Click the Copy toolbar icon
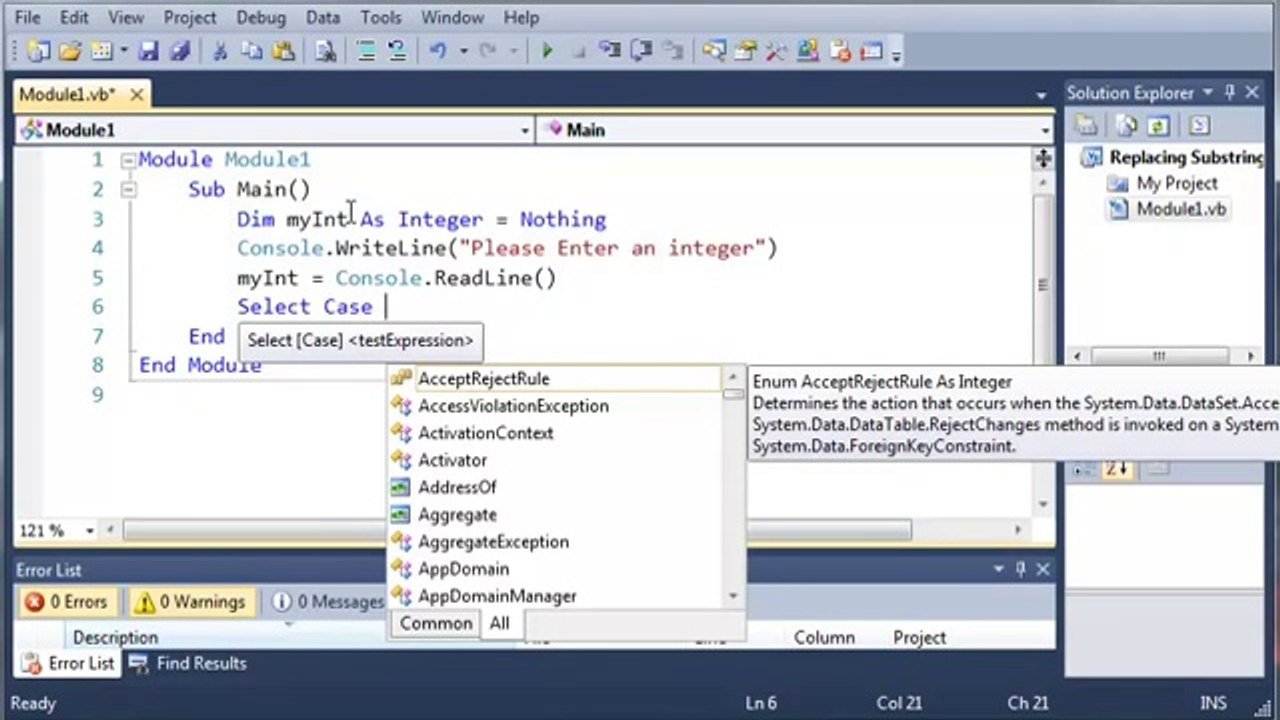Screen dimensions: 1280x720 (251, 51)
